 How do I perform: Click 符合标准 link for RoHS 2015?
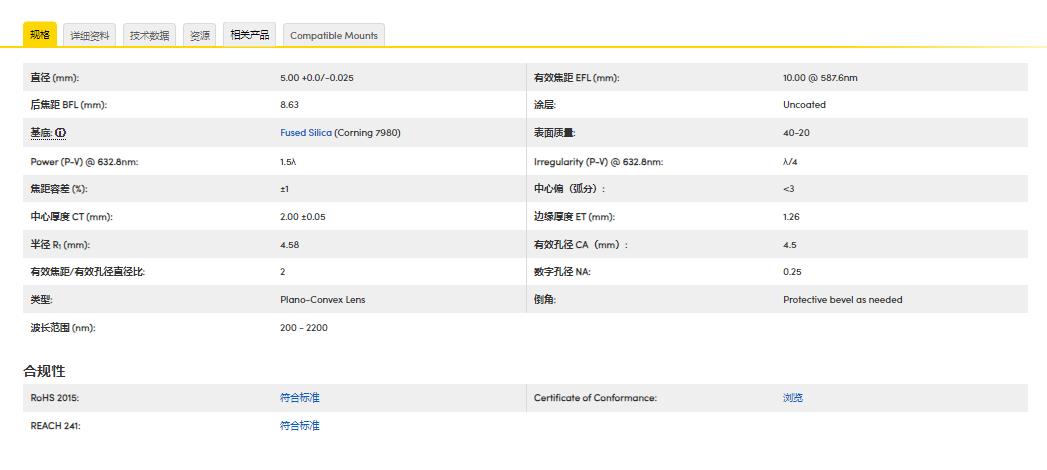click(x=300, y=398)
